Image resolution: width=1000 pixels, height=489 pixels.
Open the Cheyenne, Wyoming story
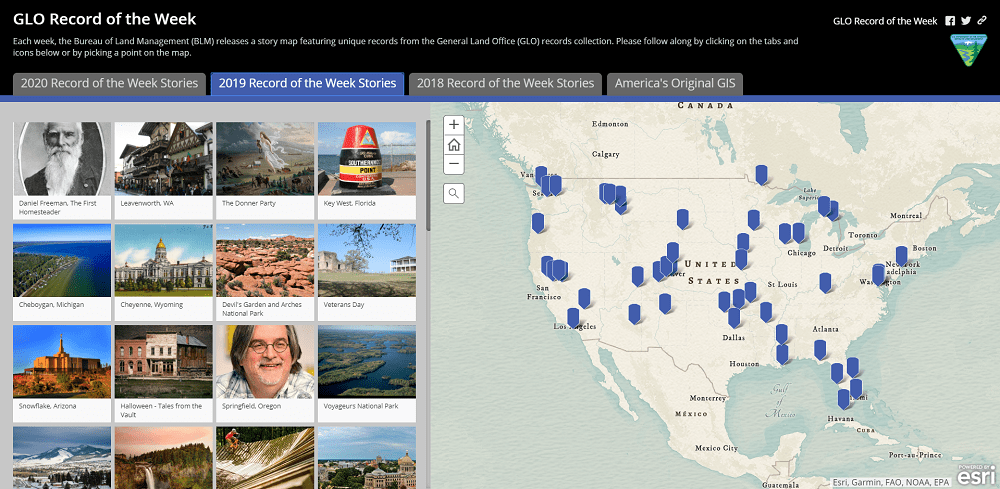(x=164, y=272)
